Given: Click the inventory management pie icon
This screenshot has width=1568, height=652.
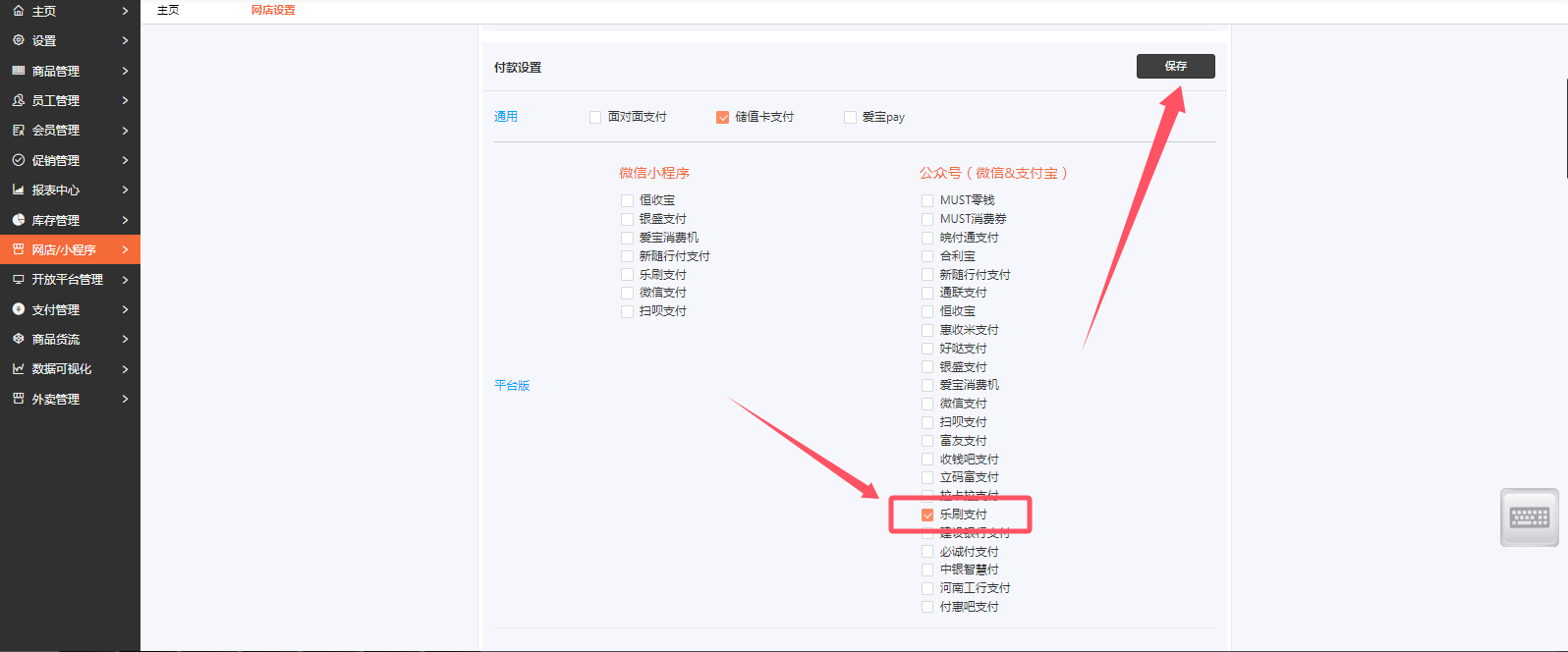Looking at the screenshot, I should click(18, 220).
